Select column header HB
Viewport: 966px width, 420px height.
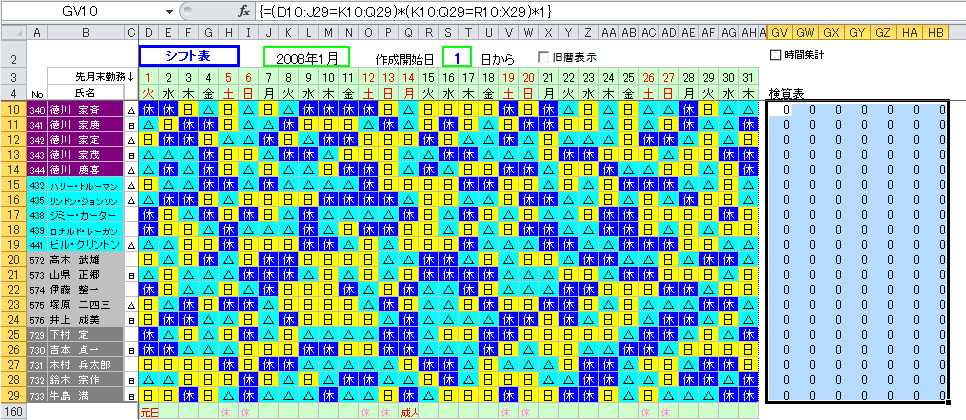click(x=935, y=34)
